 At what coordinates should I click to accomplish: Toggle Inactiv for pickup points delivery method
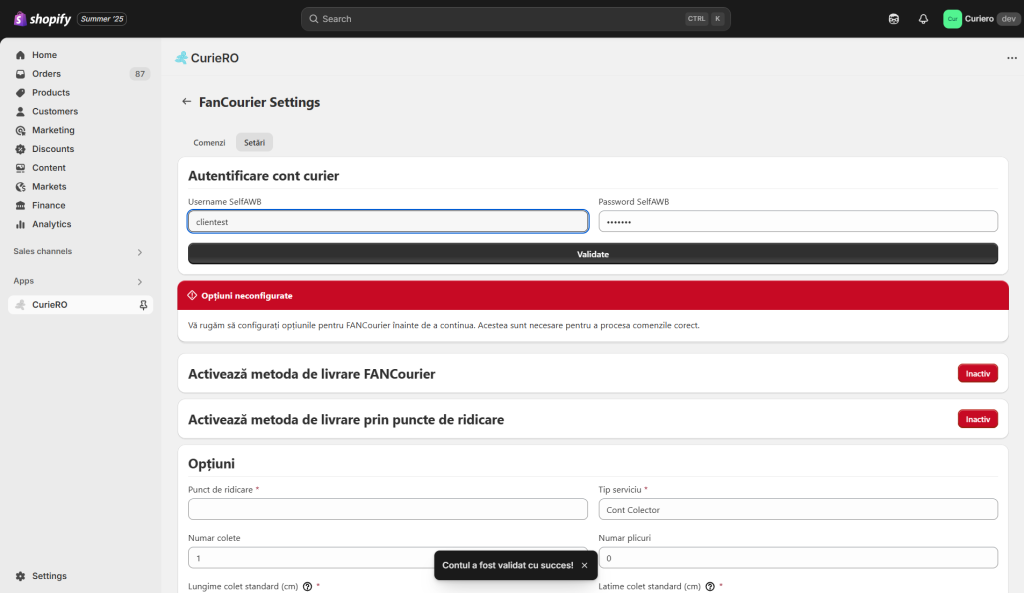click(x=978, y=419)
